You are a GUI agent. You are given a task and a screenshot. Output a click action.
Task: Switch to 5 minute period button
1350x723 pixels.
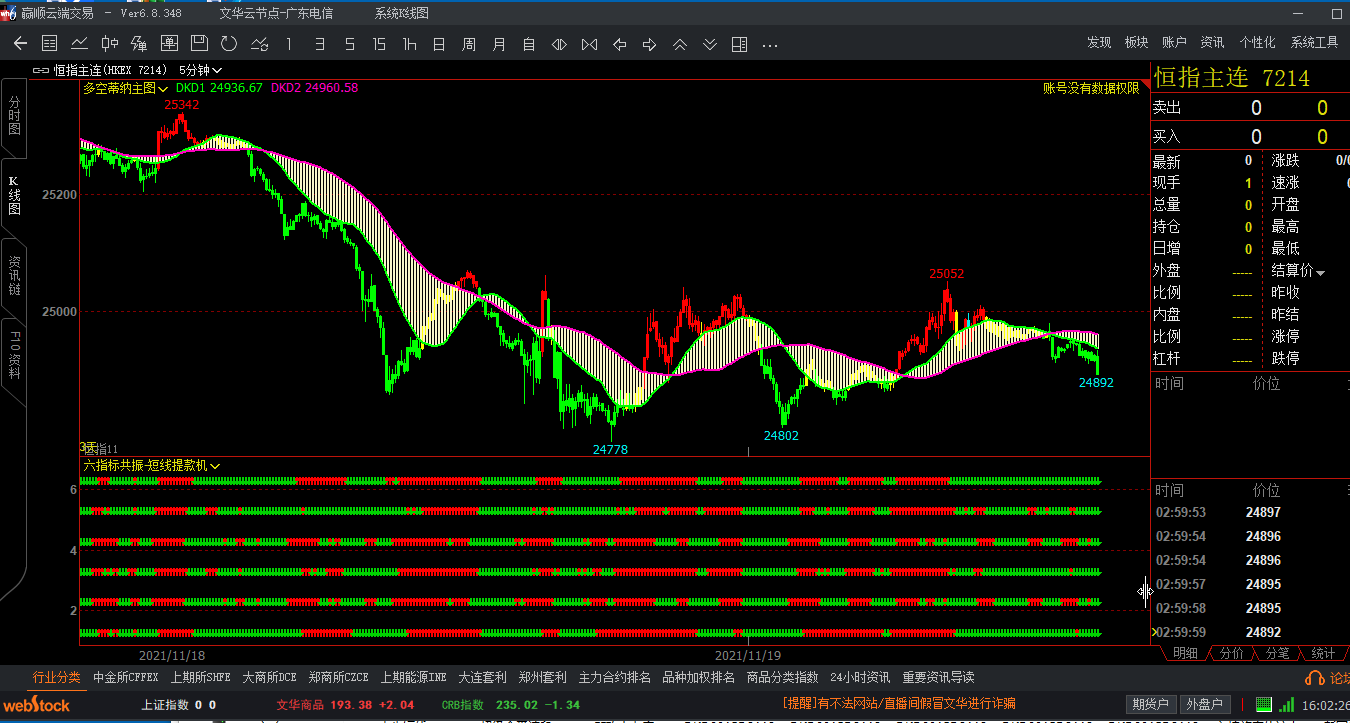(349, 43)
